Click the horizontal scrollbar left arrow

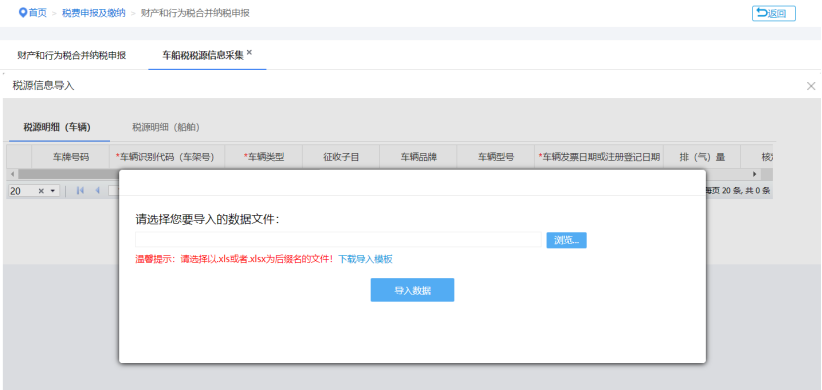click(13, 174)
